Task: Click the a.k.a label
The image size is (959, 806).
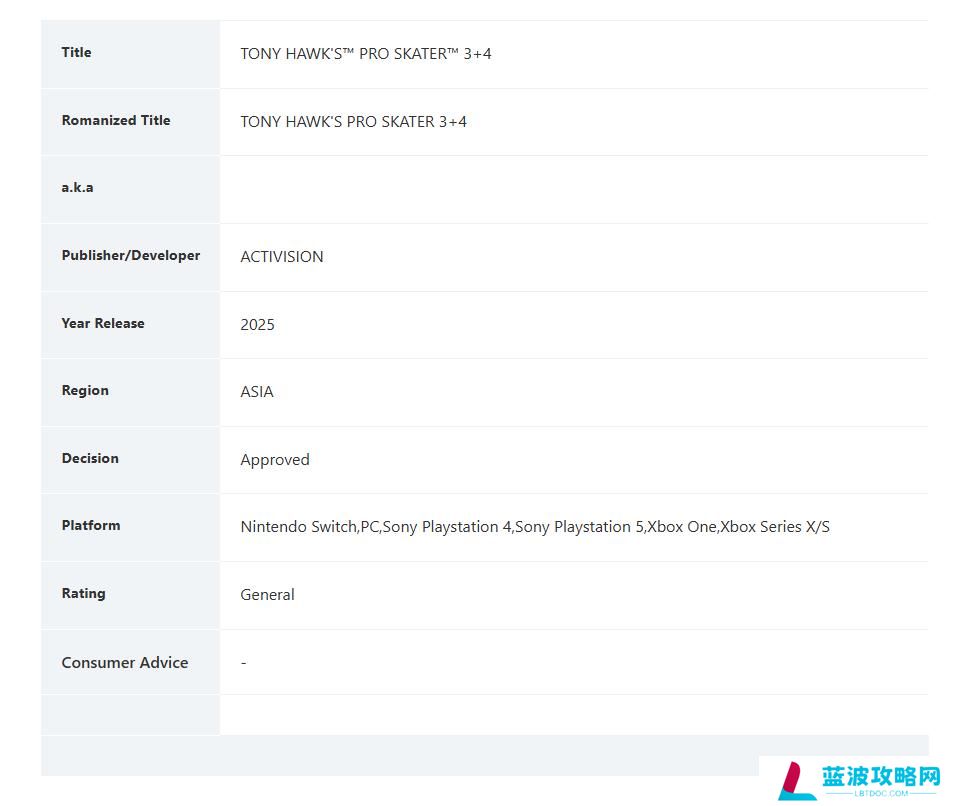Action: click(77, 188)
